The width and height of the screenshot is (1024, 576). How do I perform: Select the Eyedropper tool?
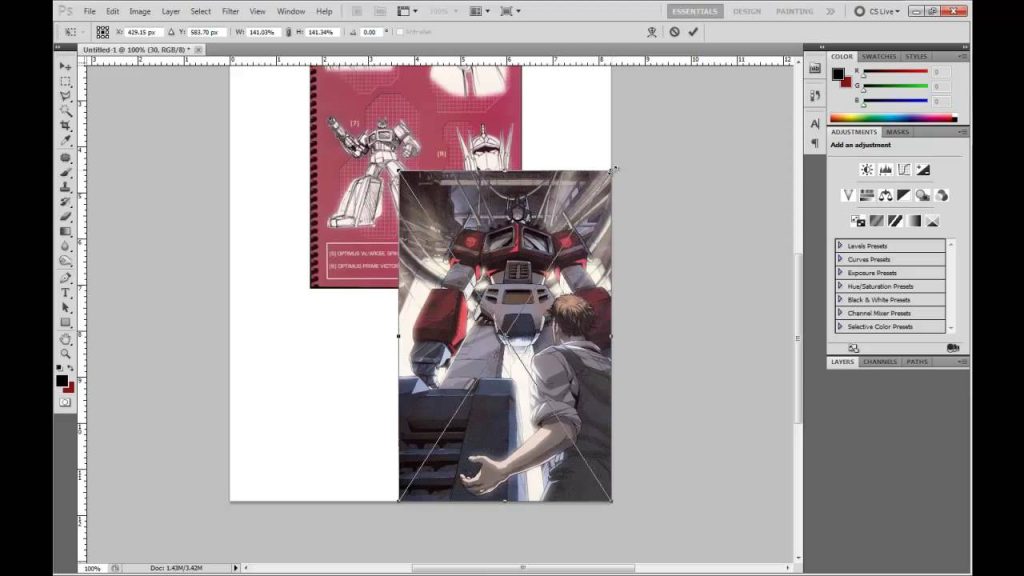pyautogui.click(x=65, y=140)
